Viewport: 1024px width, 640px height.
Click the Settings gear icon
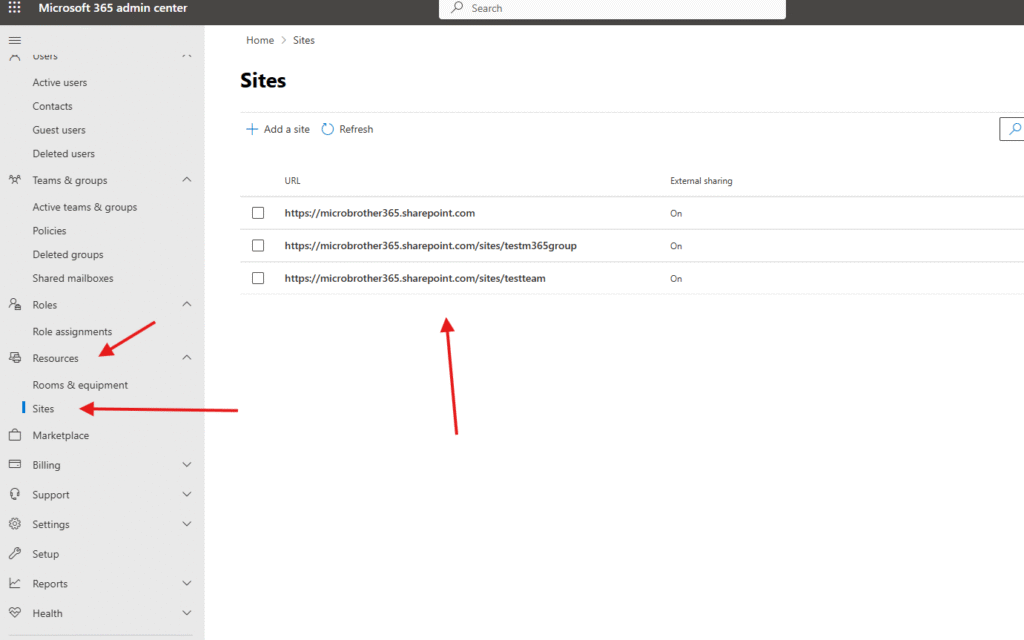coord(14,524)
